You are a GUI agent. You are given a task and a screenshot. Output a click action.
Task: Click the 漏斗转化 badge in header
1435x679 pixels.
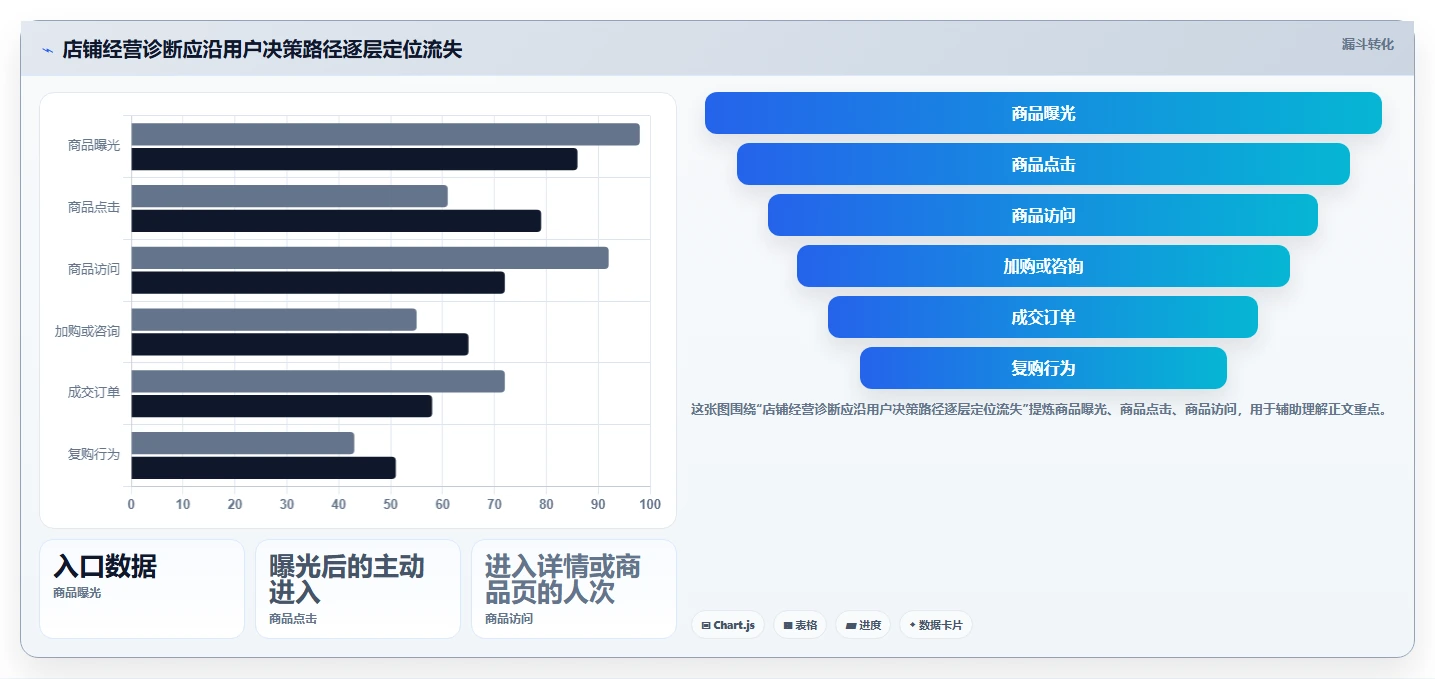click(x=1367, y=44)
